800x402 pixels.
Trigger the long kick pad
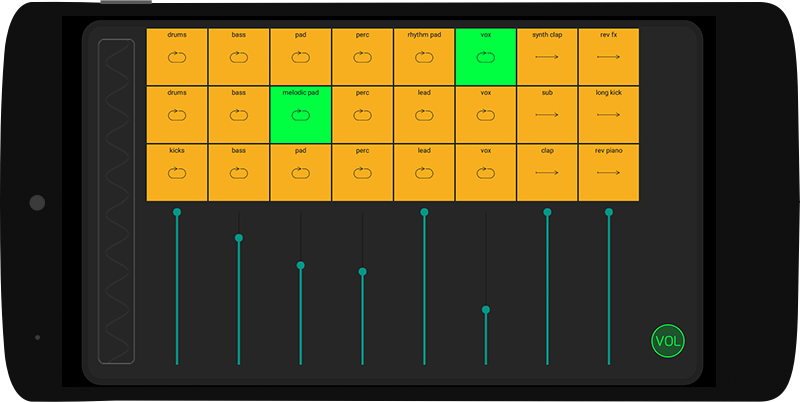609,115
